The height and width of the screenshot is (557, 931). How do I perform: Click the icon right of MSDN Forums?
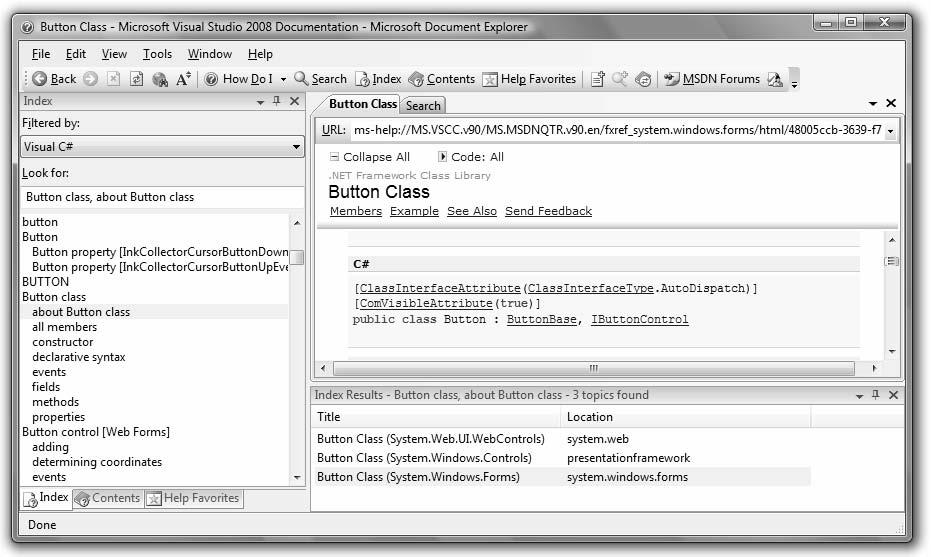point(775,79)
